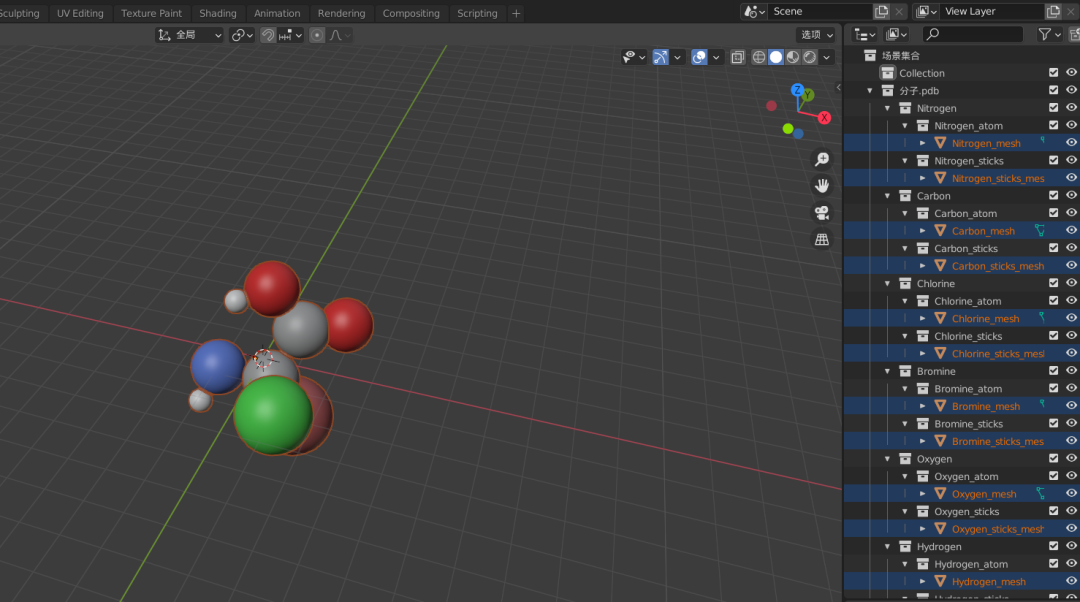
Task: Toggle perspective/orthographic grid icon
Action: pos(822,240)
